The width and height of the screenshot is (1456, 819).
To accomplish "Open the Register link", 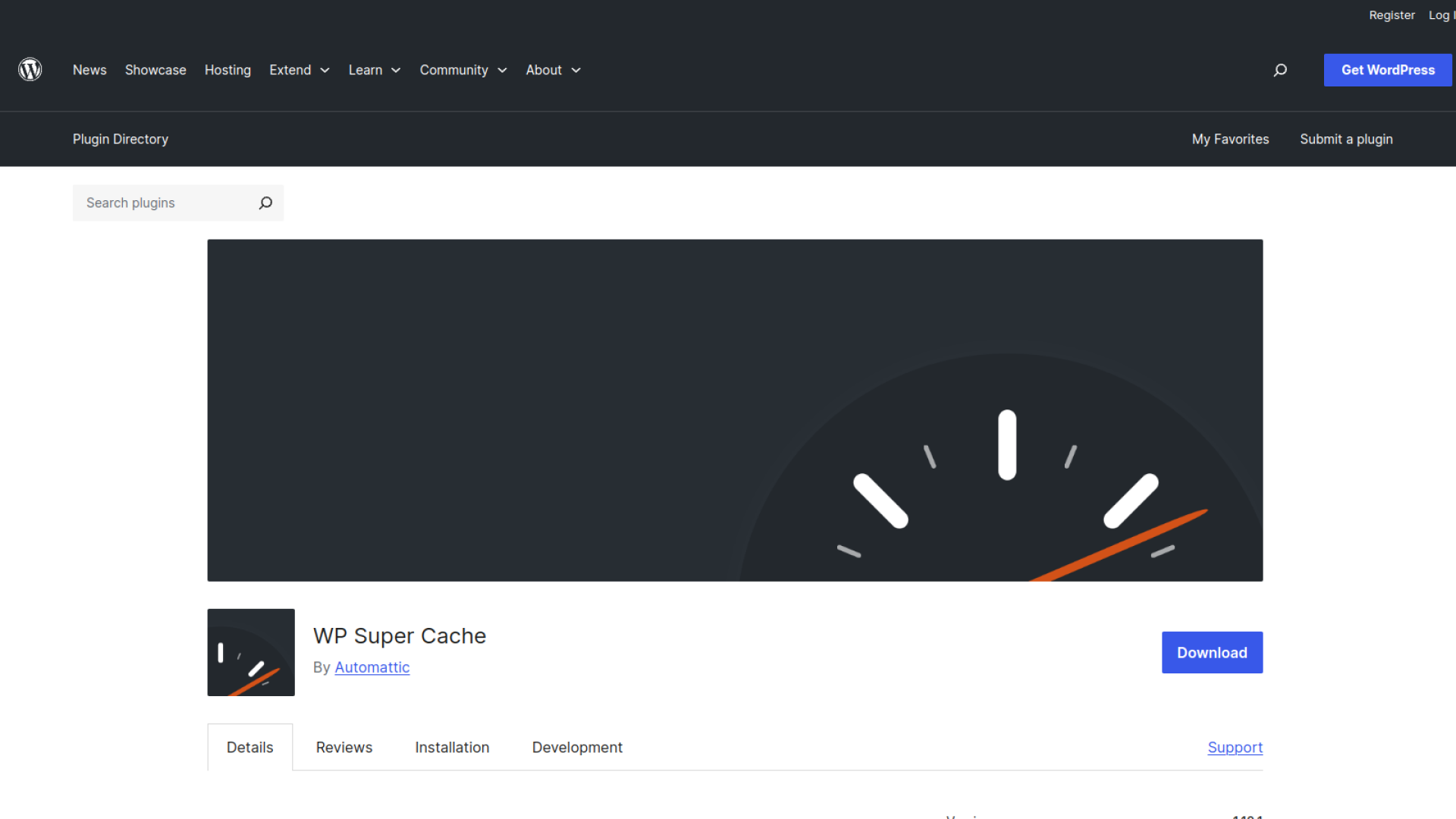I will click(1392, 15).
